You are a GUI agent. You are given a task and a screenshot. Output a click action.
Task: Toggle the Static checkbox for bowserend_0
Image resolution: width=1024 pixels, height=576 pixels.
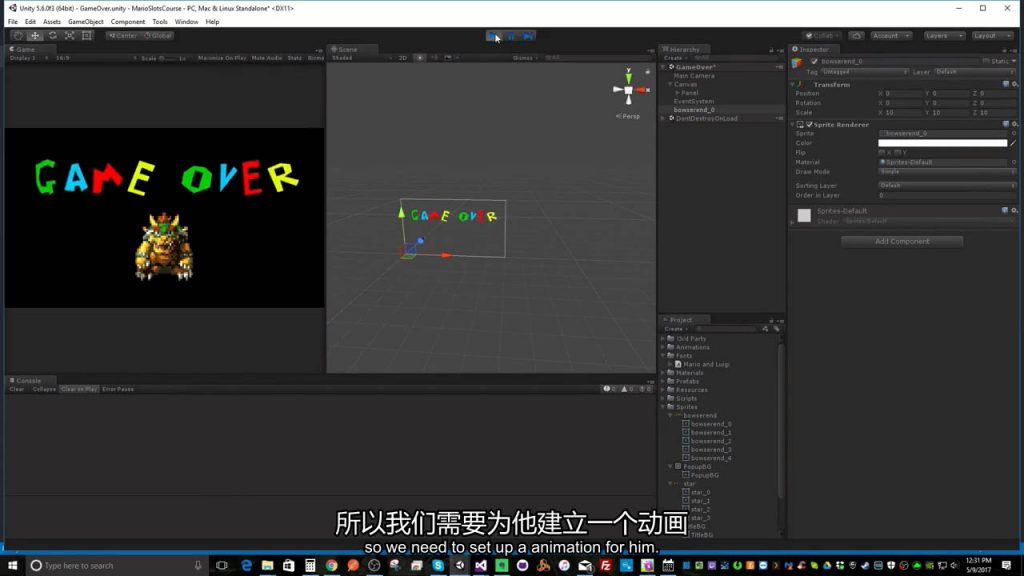[x=986, y=60]
